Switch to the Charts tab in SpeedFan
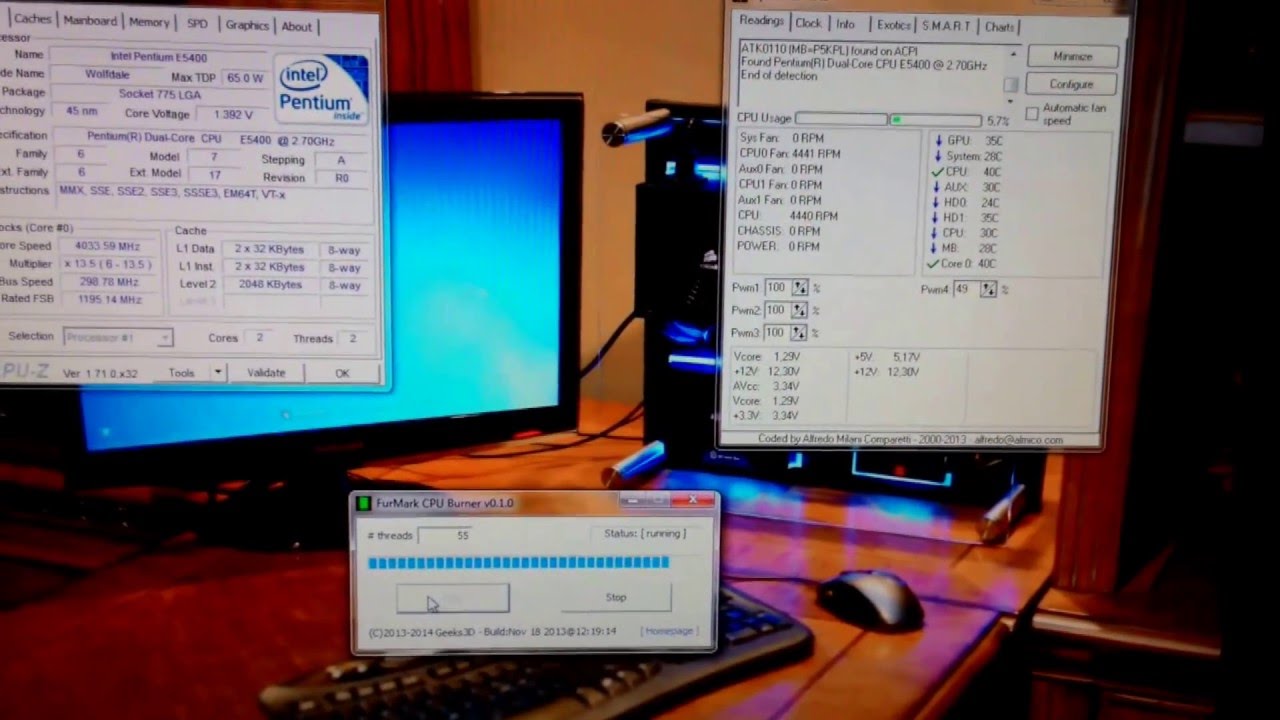 [1000, 27]
